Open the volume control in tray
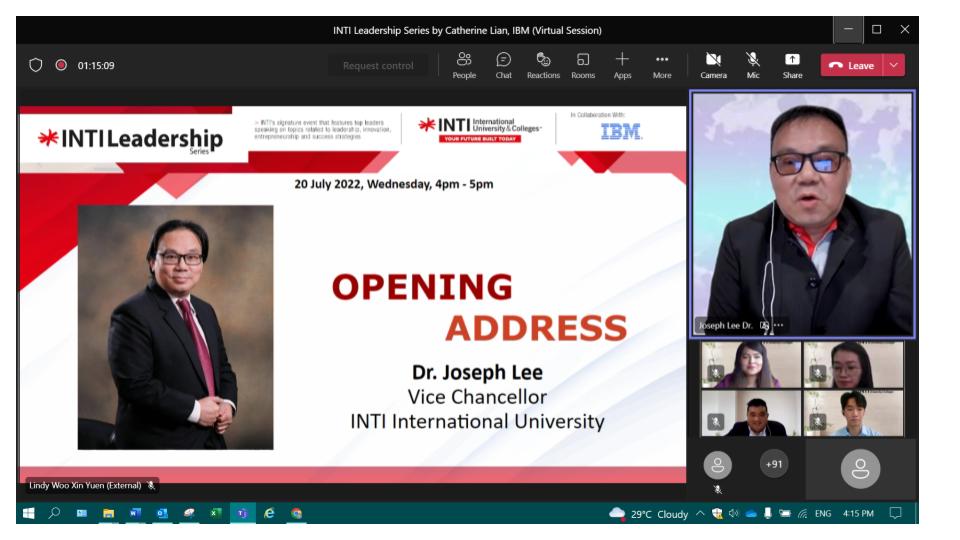This screenshot has height=540, width=960. pos(733,514)
